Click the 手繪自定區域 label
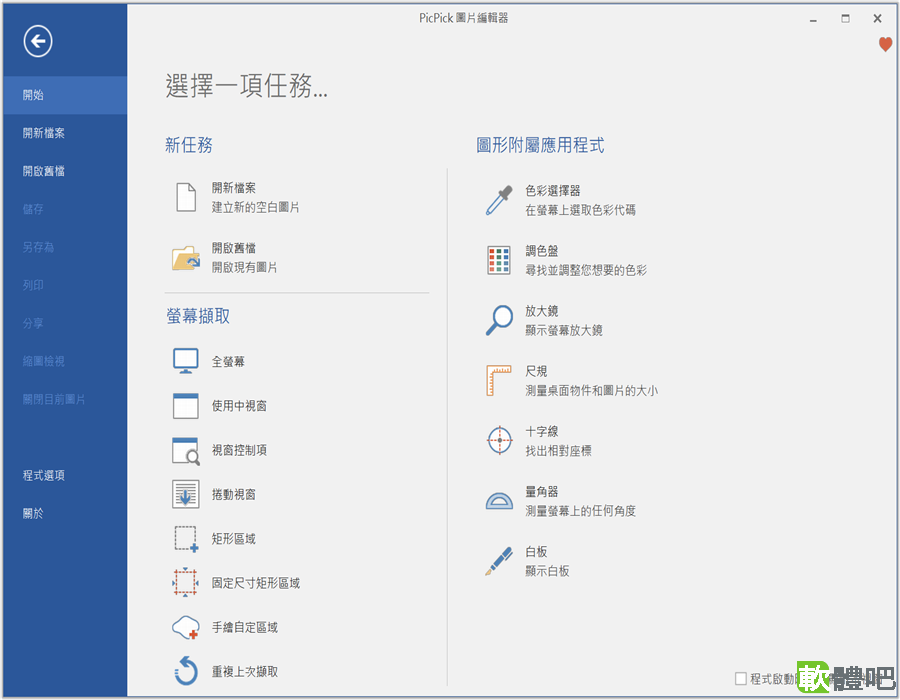Screen dimensions: 900x700 [245, 627]
